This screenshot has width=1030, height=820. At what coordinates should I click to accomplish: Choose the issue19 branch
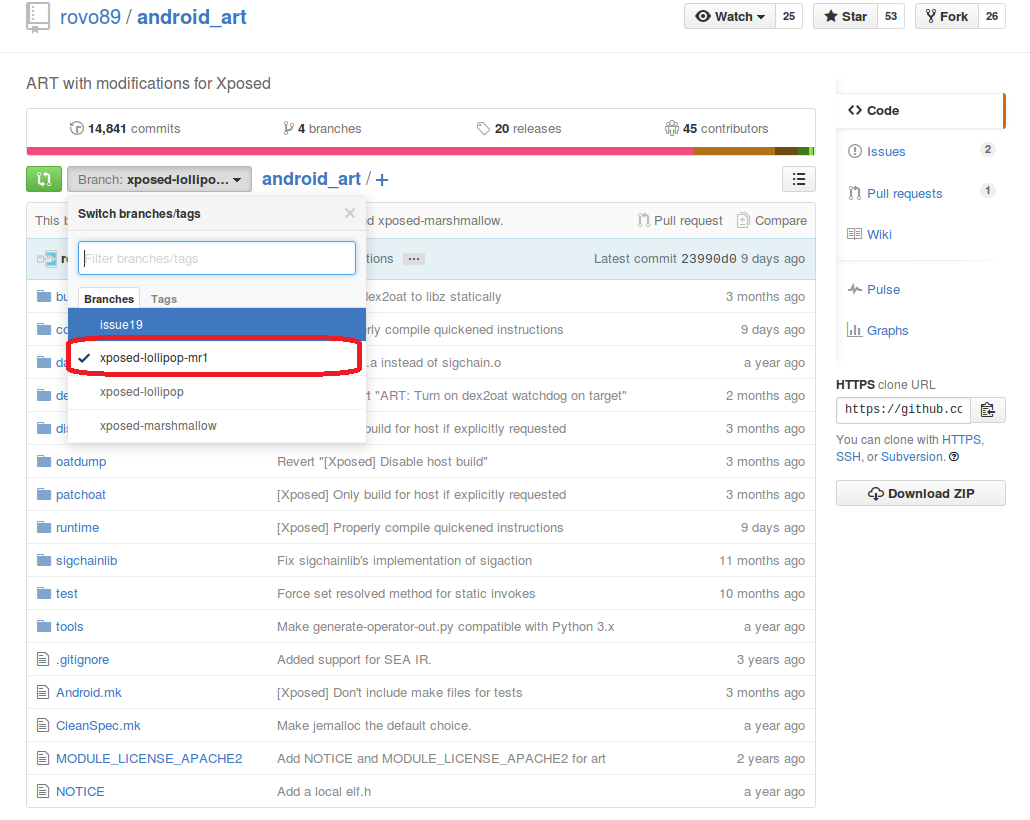click(x=217, y=325)
